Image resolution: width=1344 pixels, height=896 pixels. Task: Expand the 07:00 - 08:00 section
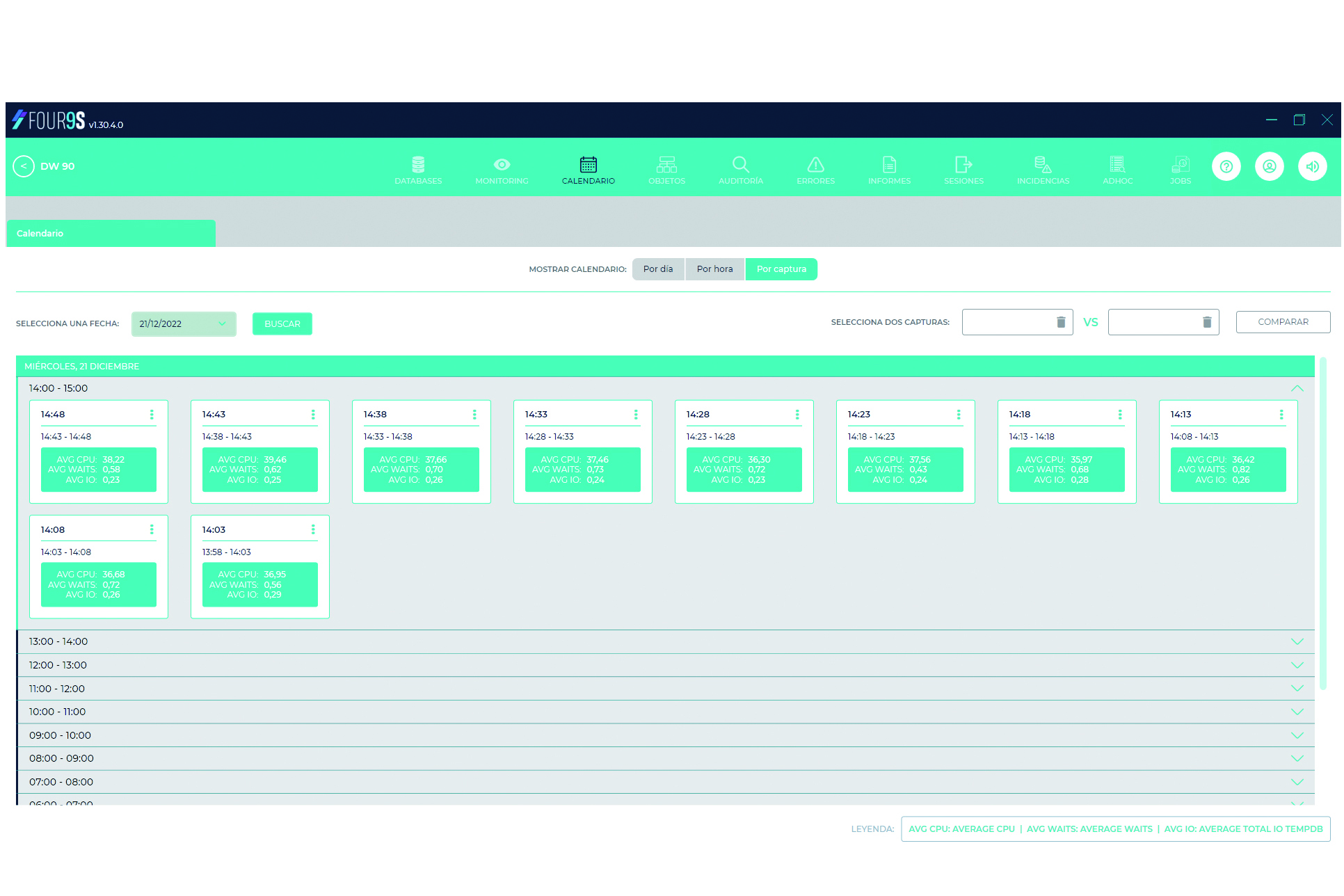click(1297, 782)
